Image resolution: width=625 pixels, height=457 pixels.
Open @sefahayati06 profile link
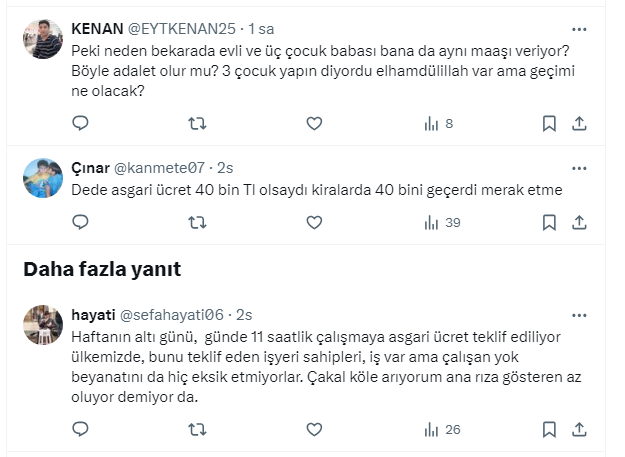click(x=170, y=314)
